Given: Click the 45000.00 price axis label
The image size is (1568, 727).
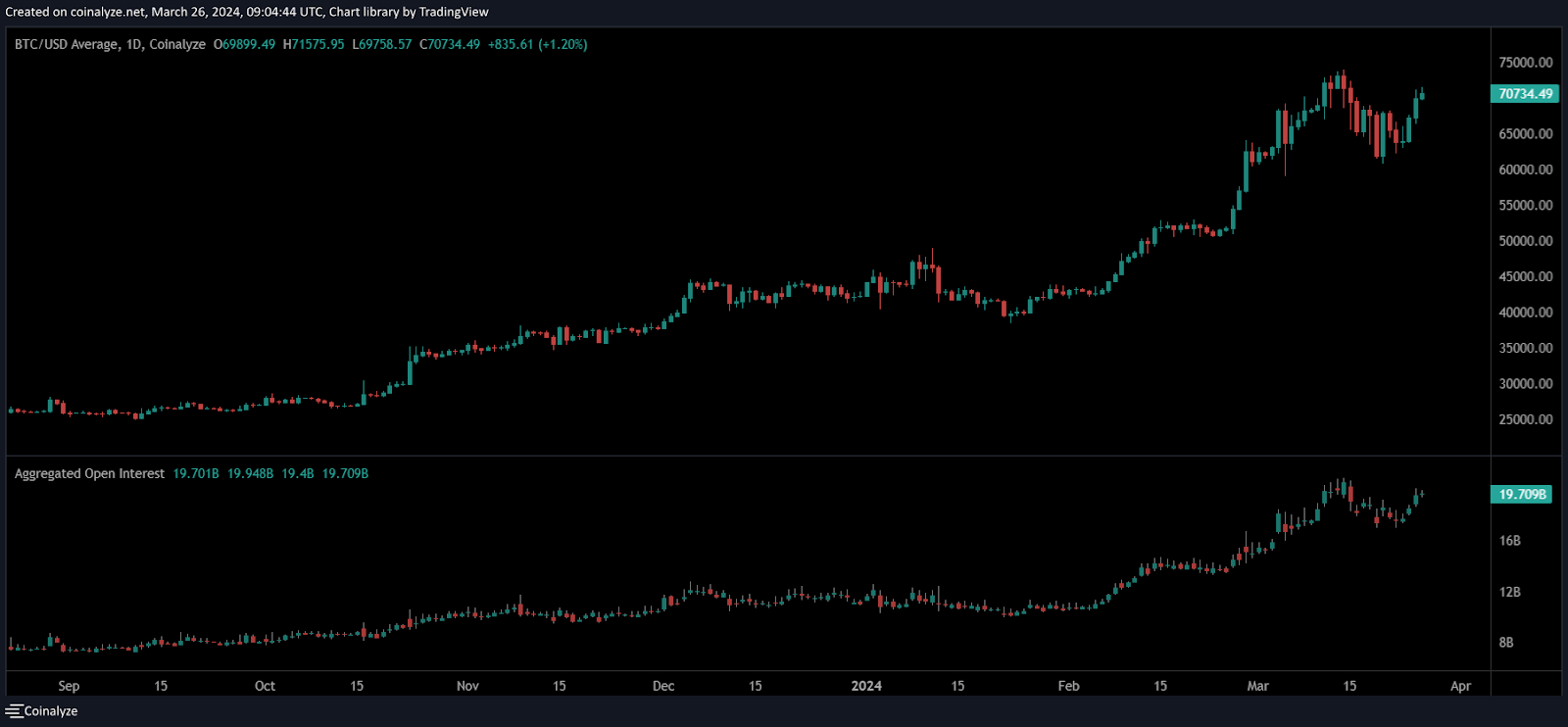Looking at the screenshot, I should tap(1525, 276).
